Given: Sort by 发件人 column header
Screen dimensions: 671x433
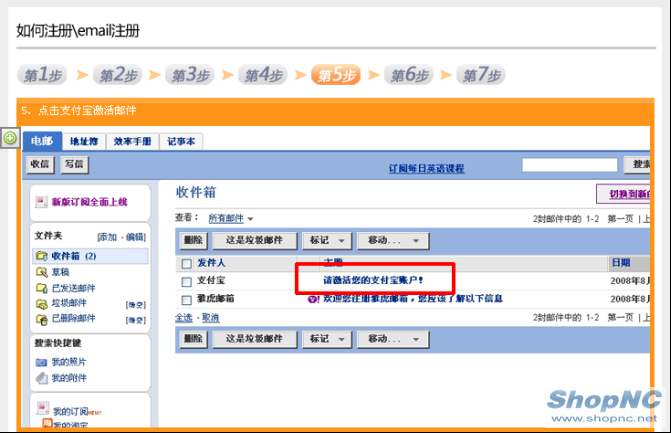Looking at the screenshot, I should point(211,263).
